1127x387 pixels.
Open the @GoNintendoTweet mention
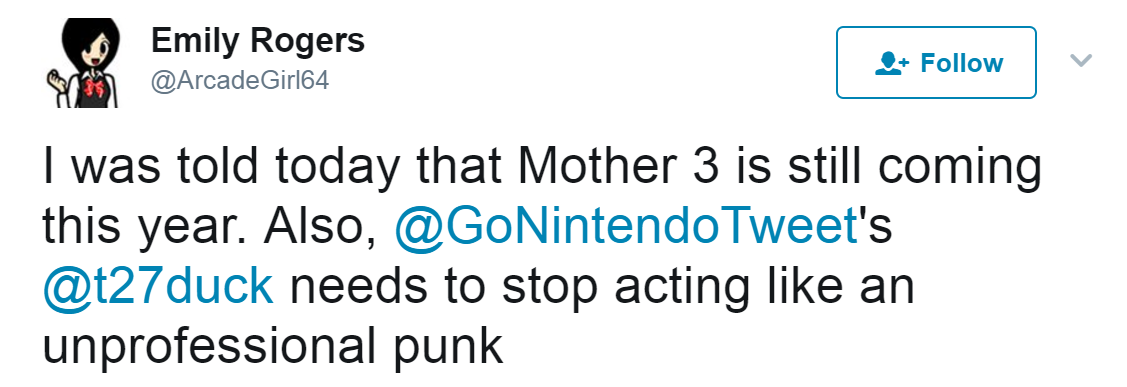click(x=627, y=227)
